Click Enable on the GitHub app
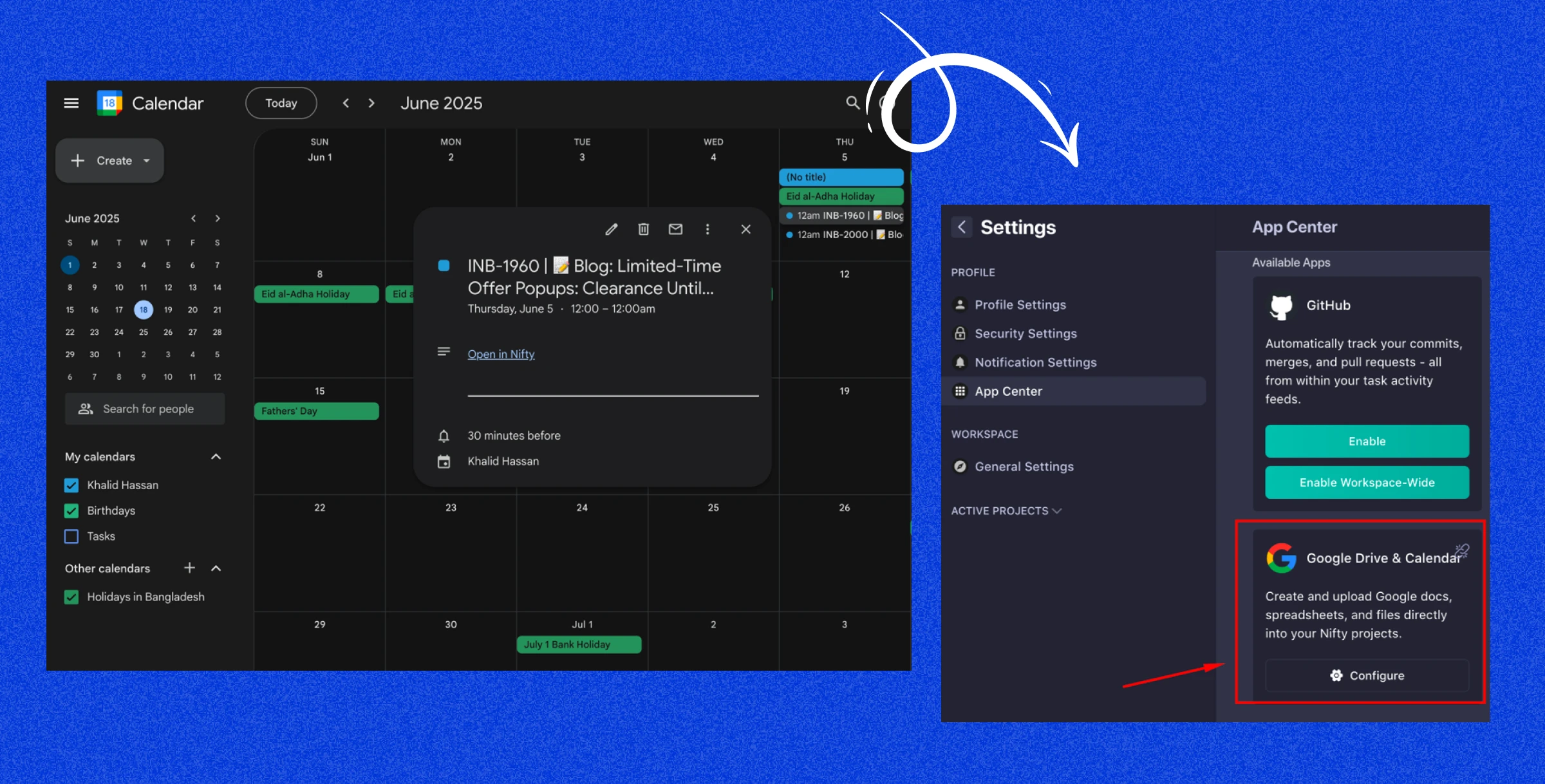 (1367, 442)
